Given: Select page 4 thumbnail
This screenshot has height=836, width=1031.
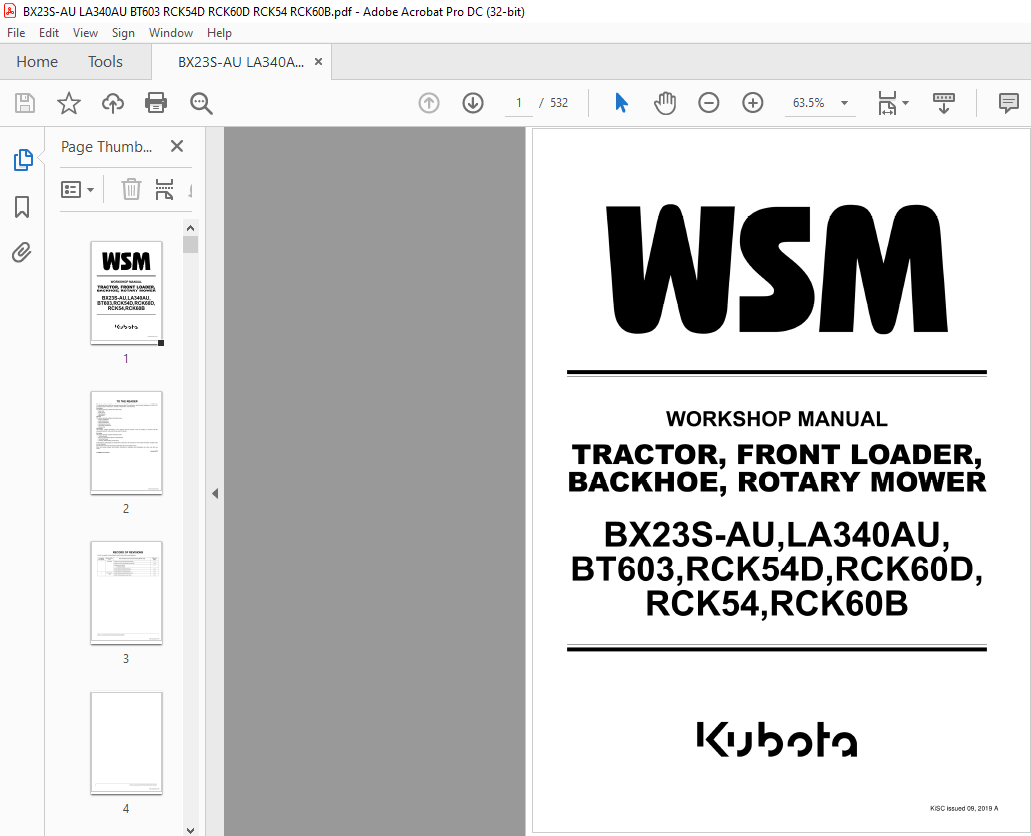Looking at the screenshot, I should click(126, 743).
